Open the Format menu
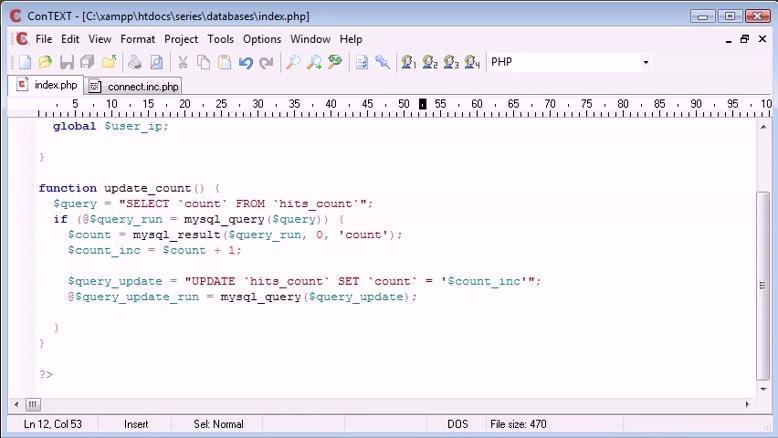 (137, 39)
